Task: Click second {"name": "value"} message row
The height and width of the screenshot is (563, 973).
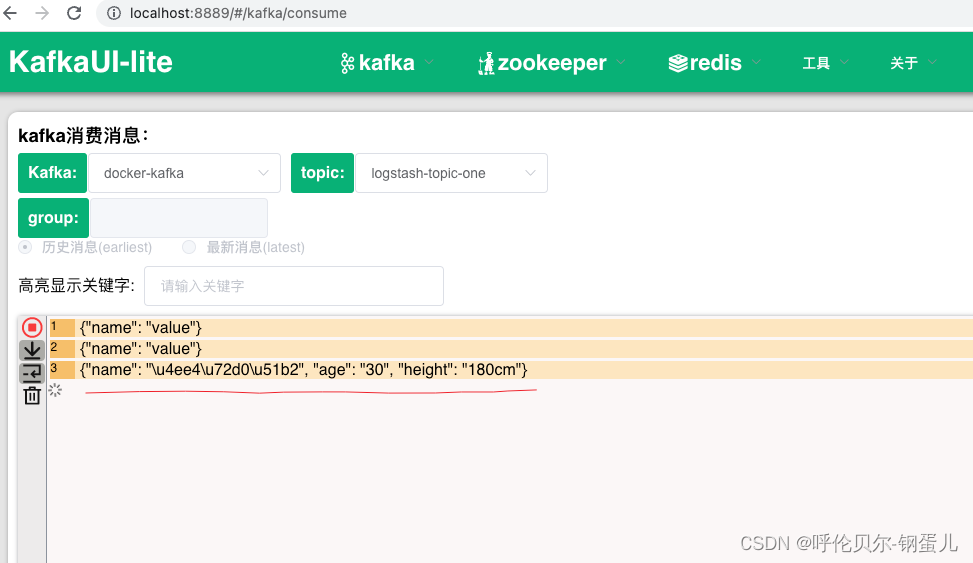Action: coord(511,348)
